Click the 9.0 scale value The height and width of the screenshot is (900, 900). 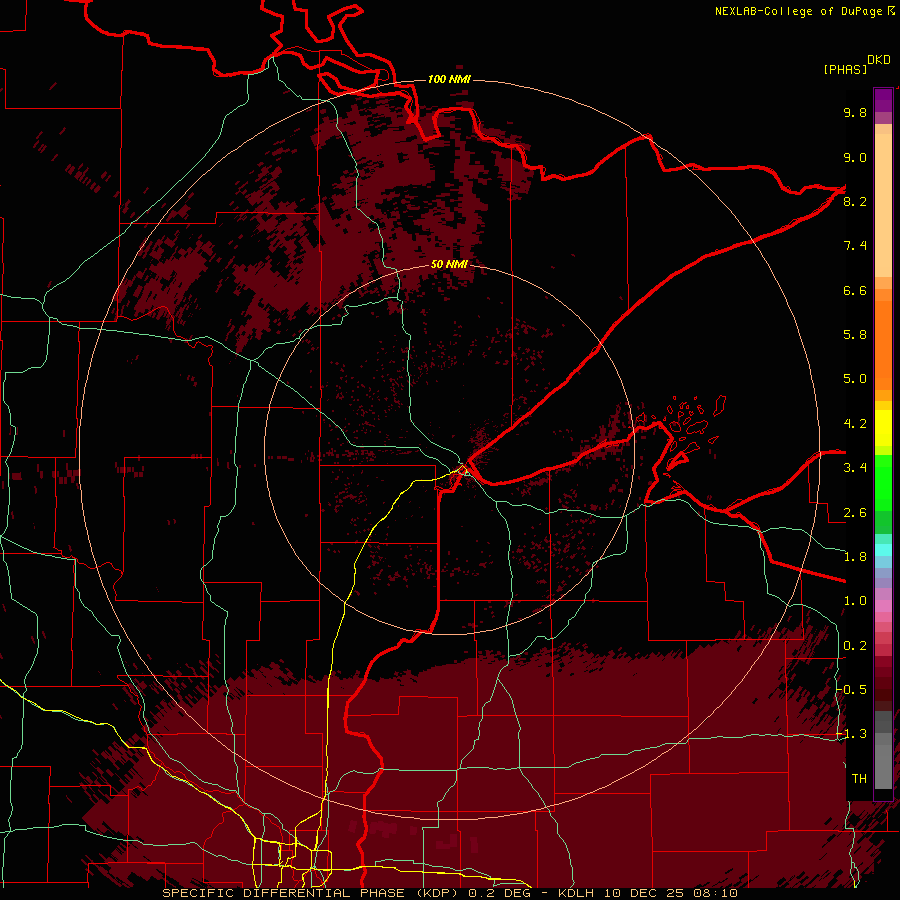tap(855, 157)
